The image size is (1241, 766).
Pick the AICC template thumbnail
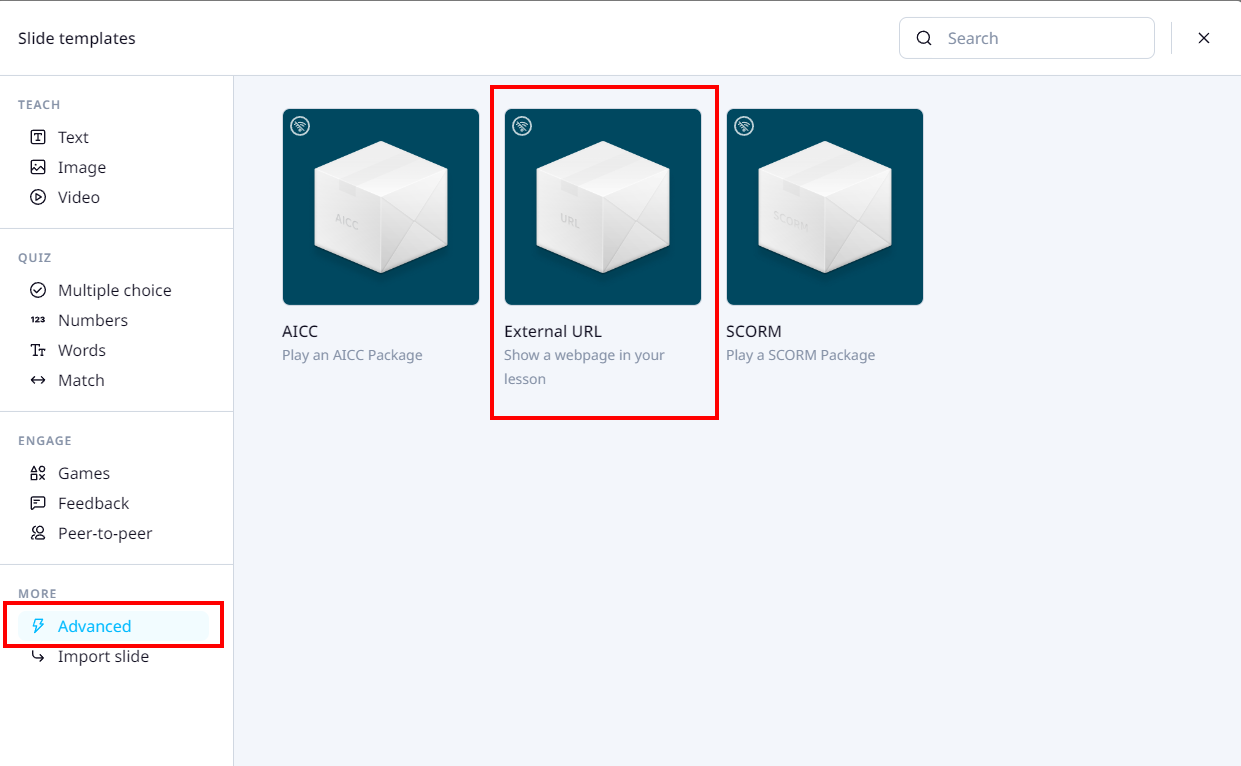(381, 207)
